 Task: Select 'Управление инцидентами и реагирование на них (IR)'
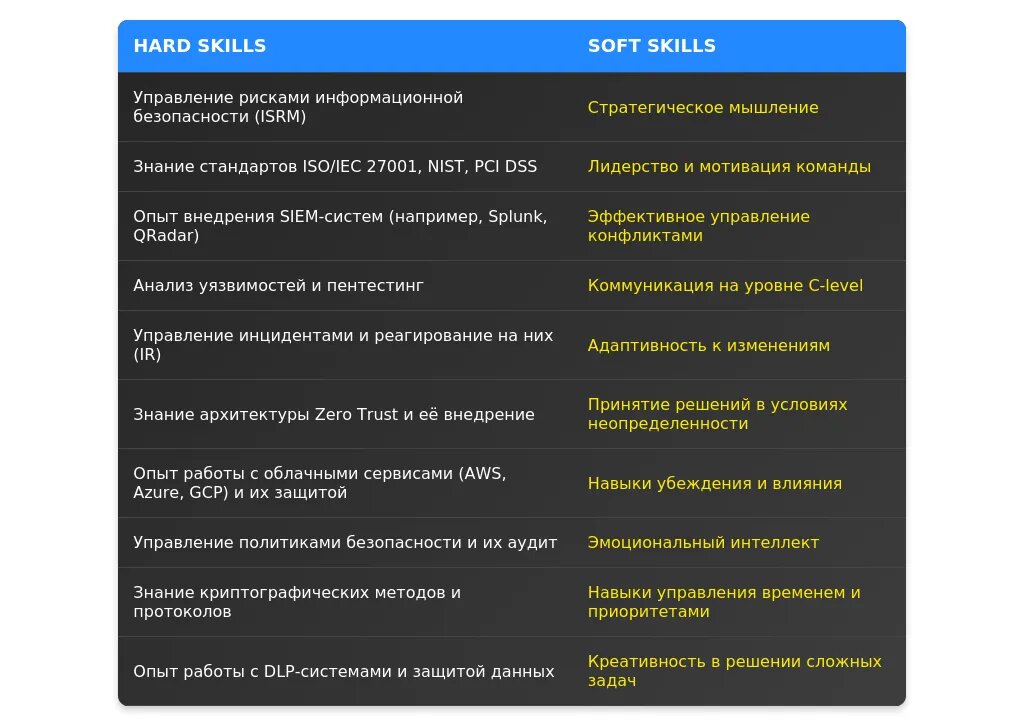point(345,345)
